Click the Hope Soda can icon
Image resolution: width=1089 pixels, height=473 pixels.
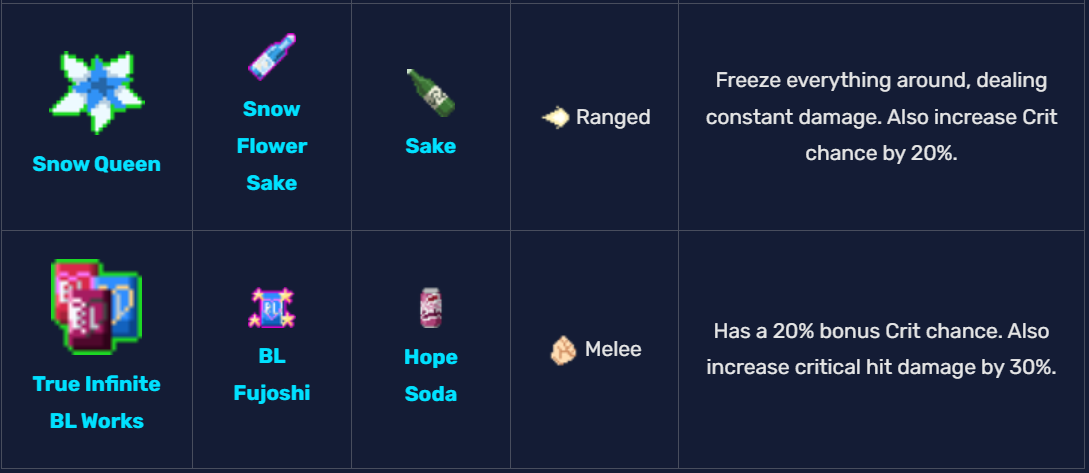point(430,307)
